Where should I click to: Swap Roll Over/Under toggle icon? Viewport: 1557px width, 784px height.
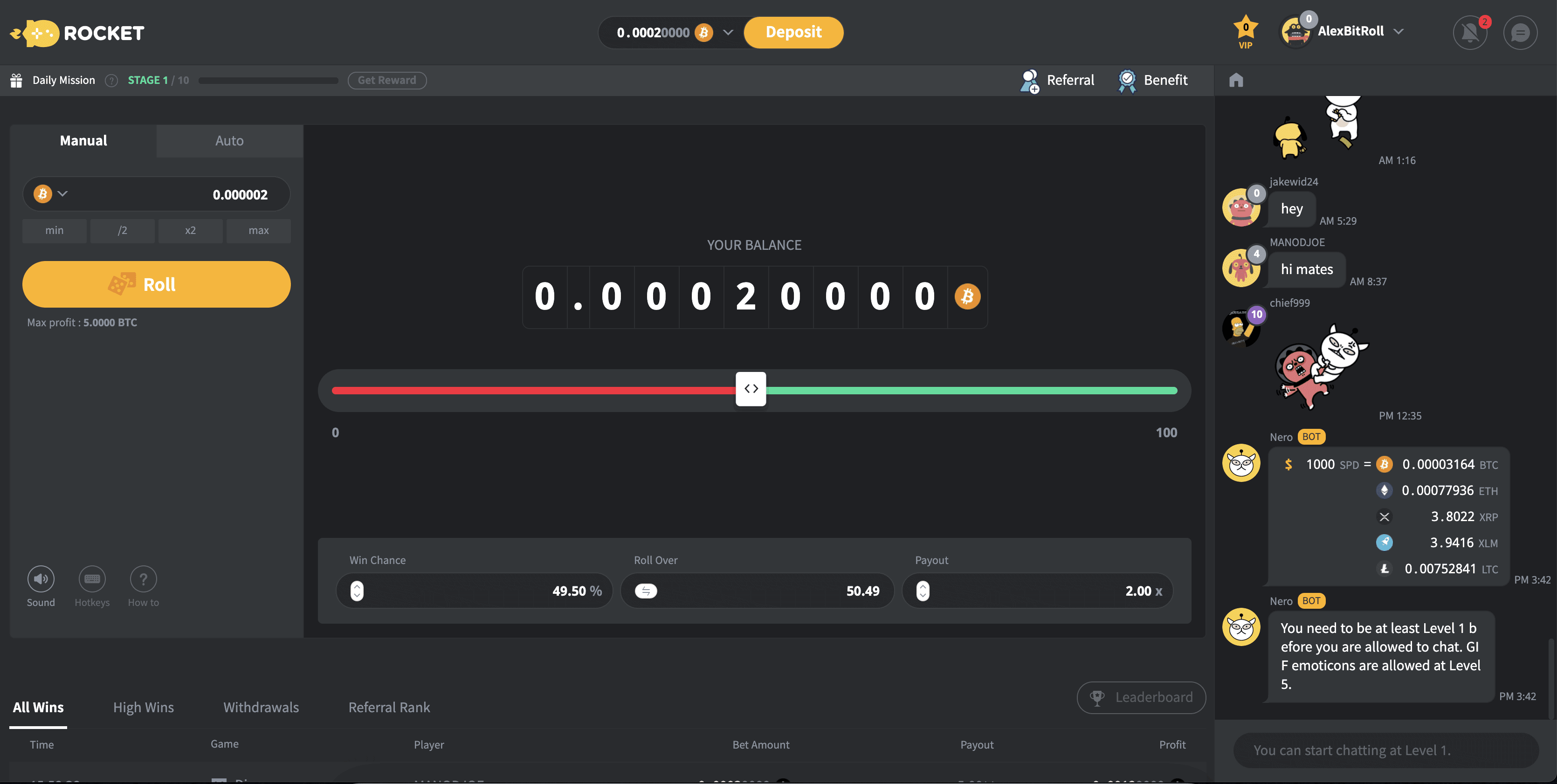point(646,591)
